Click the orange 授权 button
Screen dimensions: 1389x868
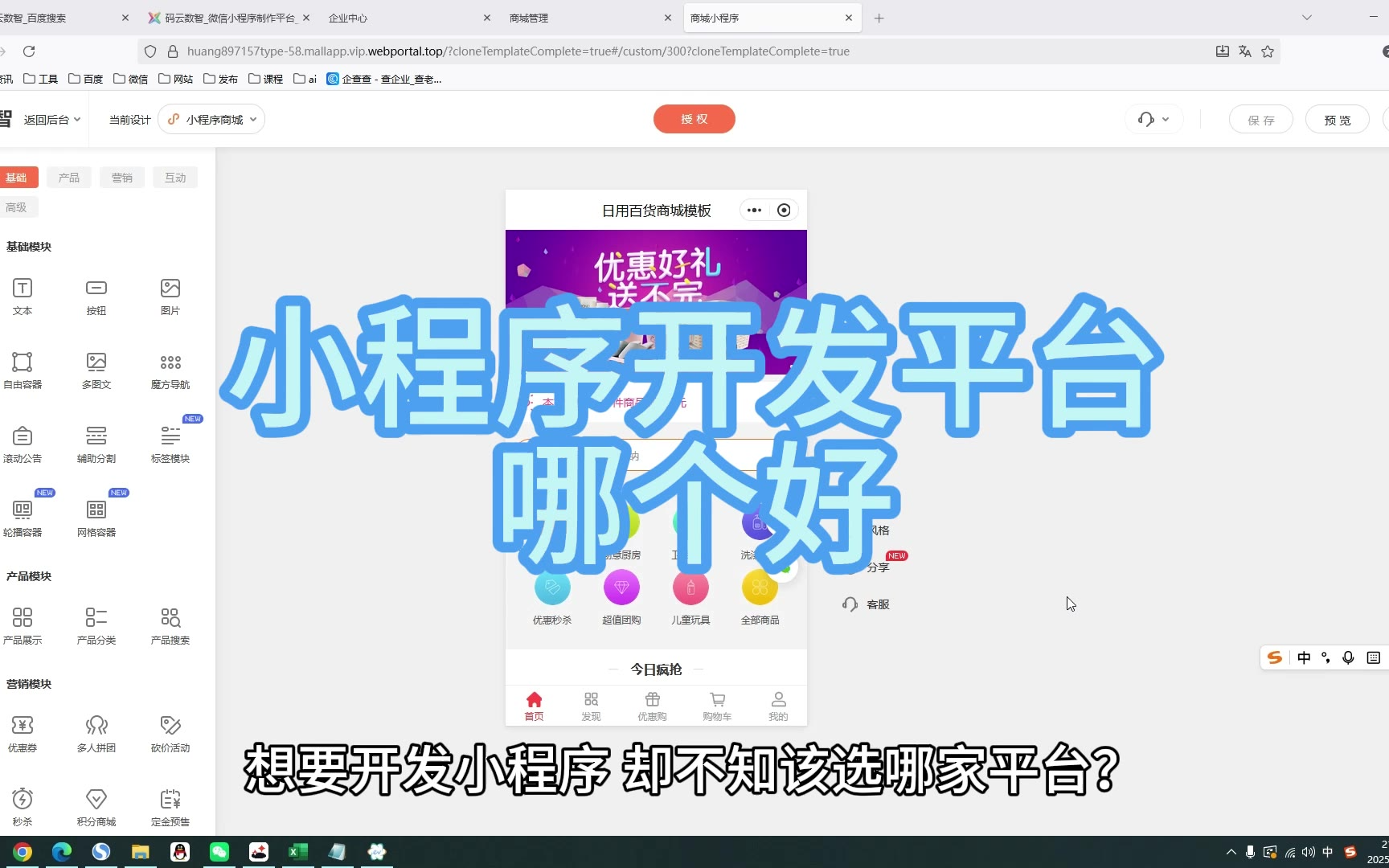click(x=694, y=119)
